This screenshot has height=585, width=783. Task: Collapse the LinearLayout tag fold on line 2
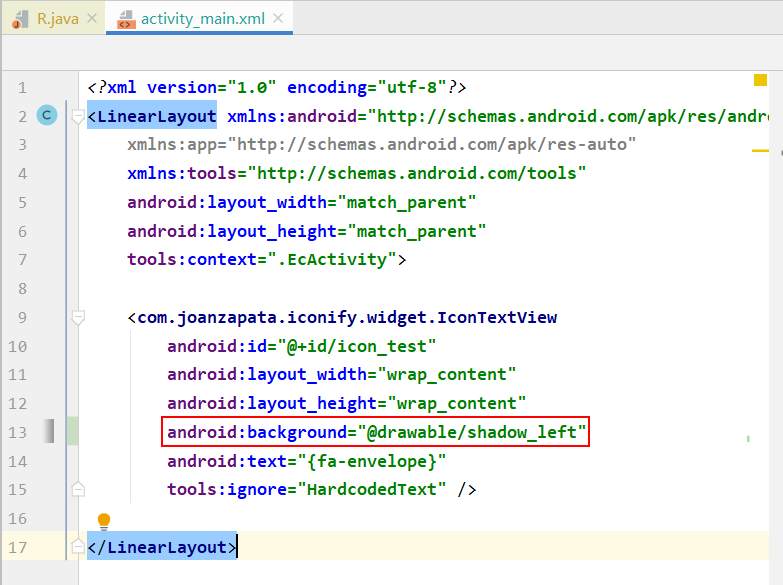77,116
